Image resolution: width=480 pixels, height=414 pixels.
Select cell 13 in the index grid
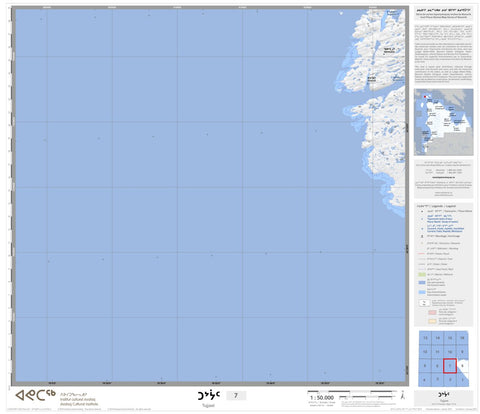pyautogui.click(x=425, y=338)
